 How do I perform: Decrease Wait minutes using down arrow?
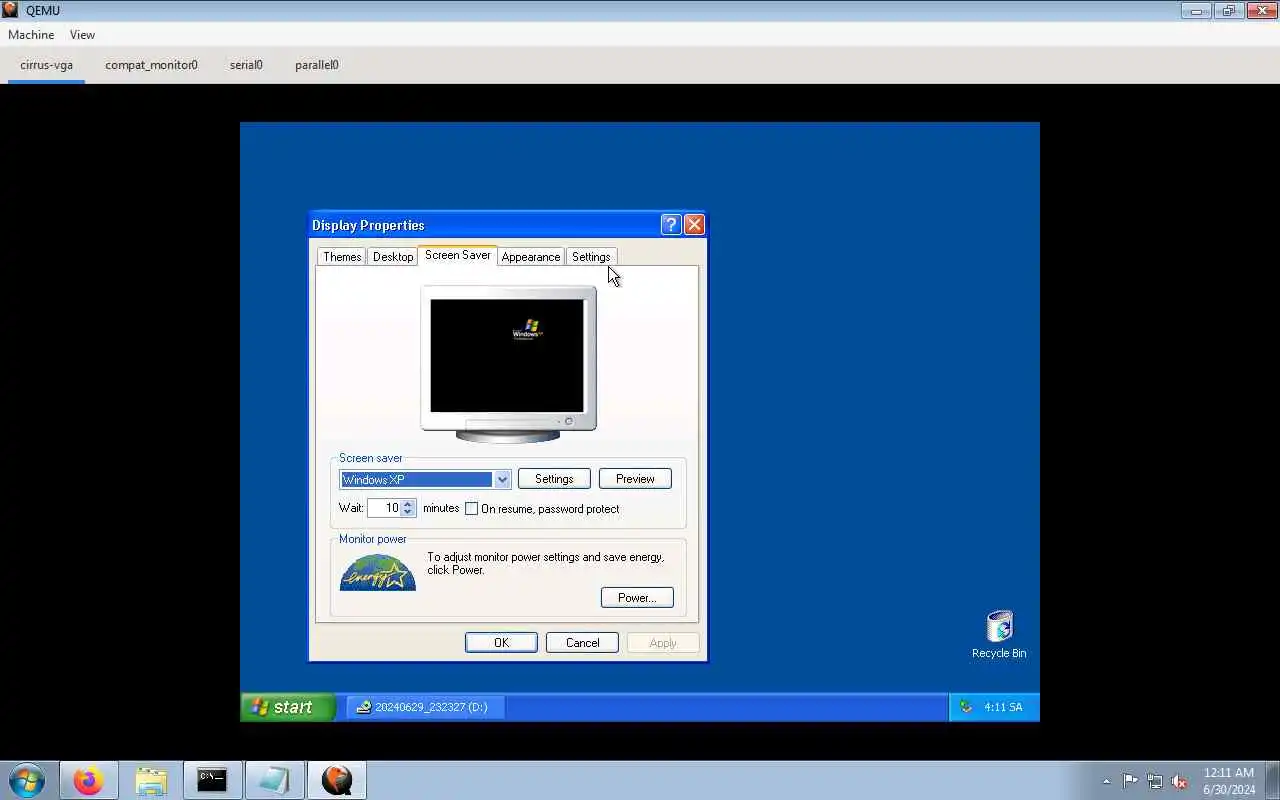[408, 513]
